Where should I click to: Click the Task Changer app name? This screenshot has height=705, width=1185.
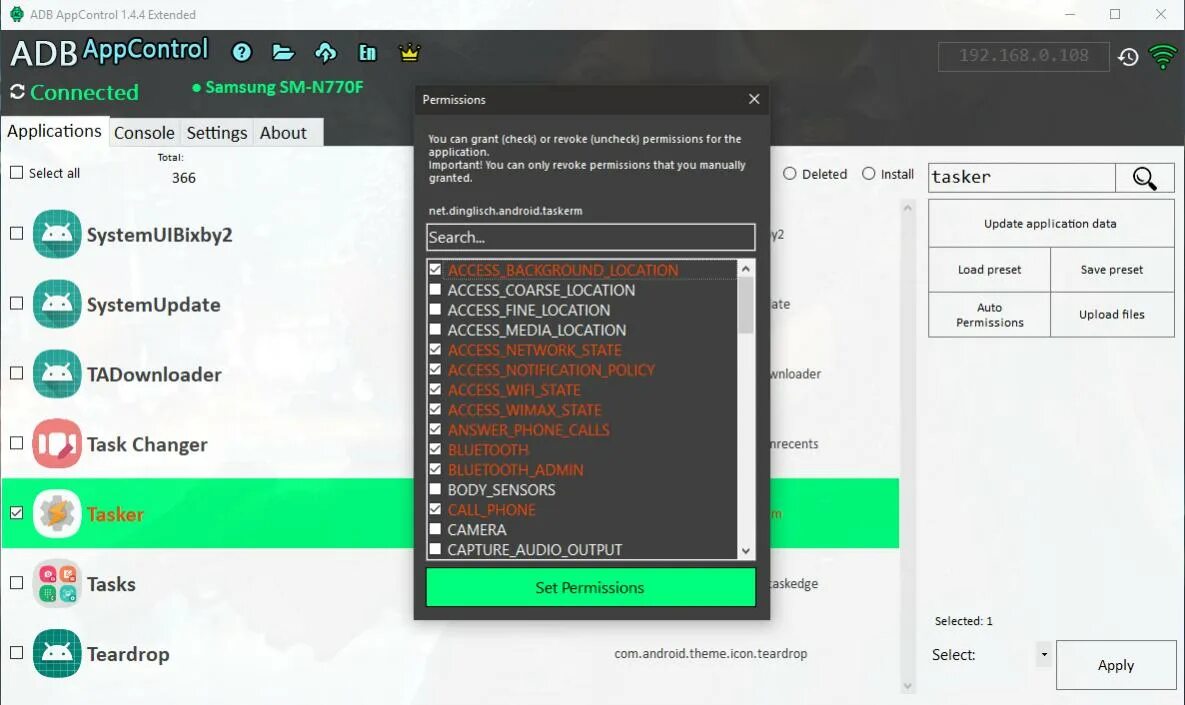click(147, 444)
